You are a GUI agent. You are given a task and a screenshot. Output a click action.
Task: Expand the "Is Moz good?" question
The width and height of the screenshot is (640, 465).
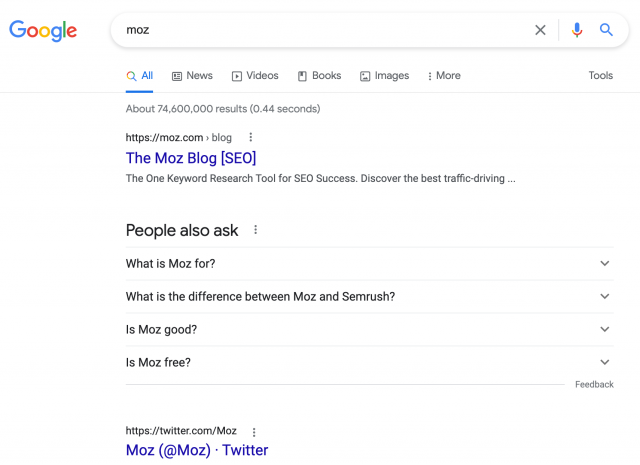point(369,329)
